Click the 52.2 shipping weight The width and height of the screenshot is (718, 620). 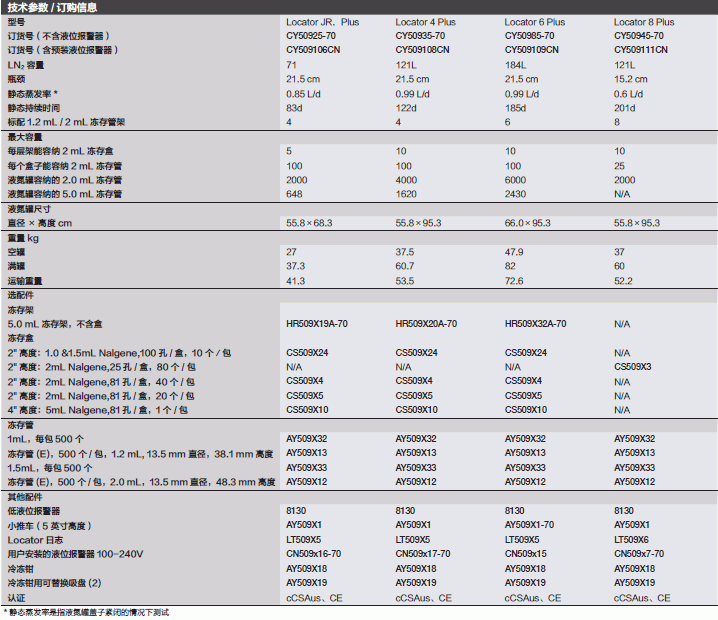click(x=623, y=281)
